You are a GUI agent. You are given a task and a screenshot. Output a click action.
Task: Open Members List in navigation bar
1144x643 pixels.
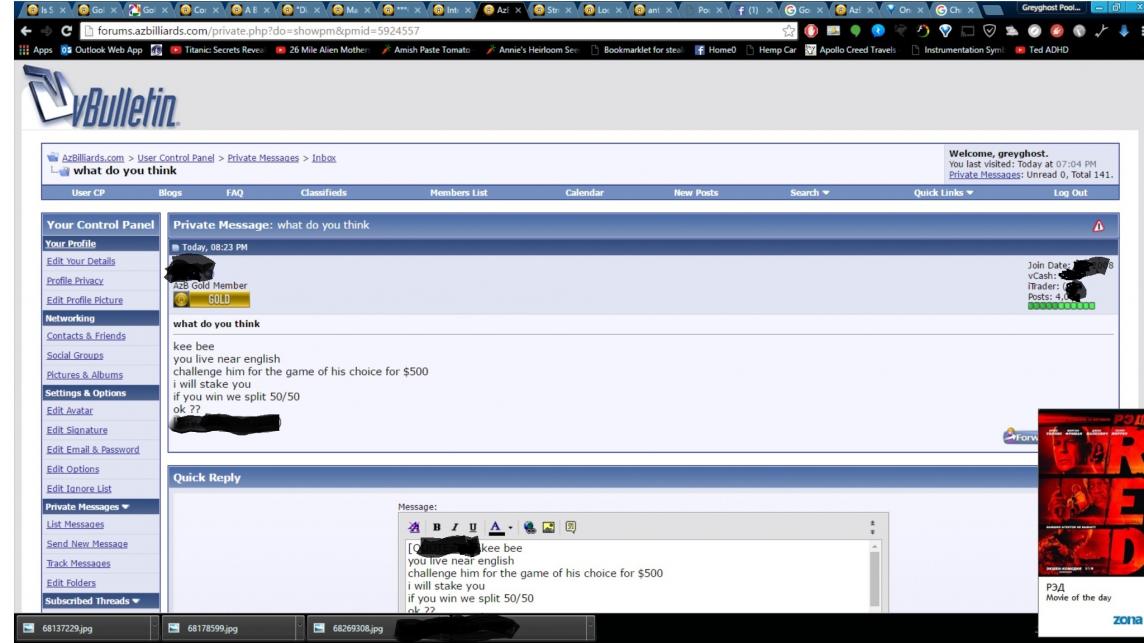pyautogui.click(x=458, y=193)
